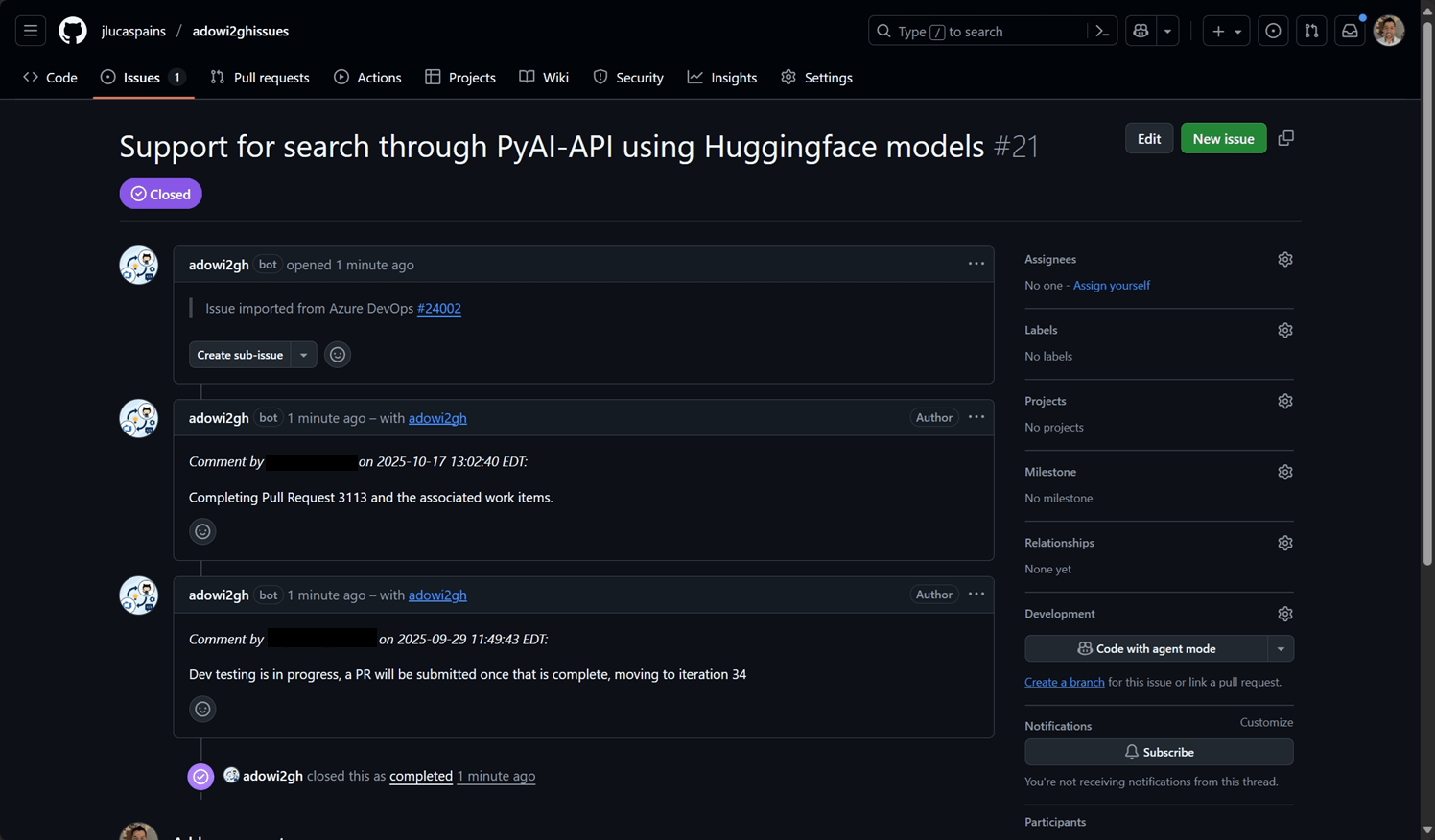Viewport: 1435px width, 840px height.
Task: Copy issue link using the copy icon
Action: click(1285, 138)
